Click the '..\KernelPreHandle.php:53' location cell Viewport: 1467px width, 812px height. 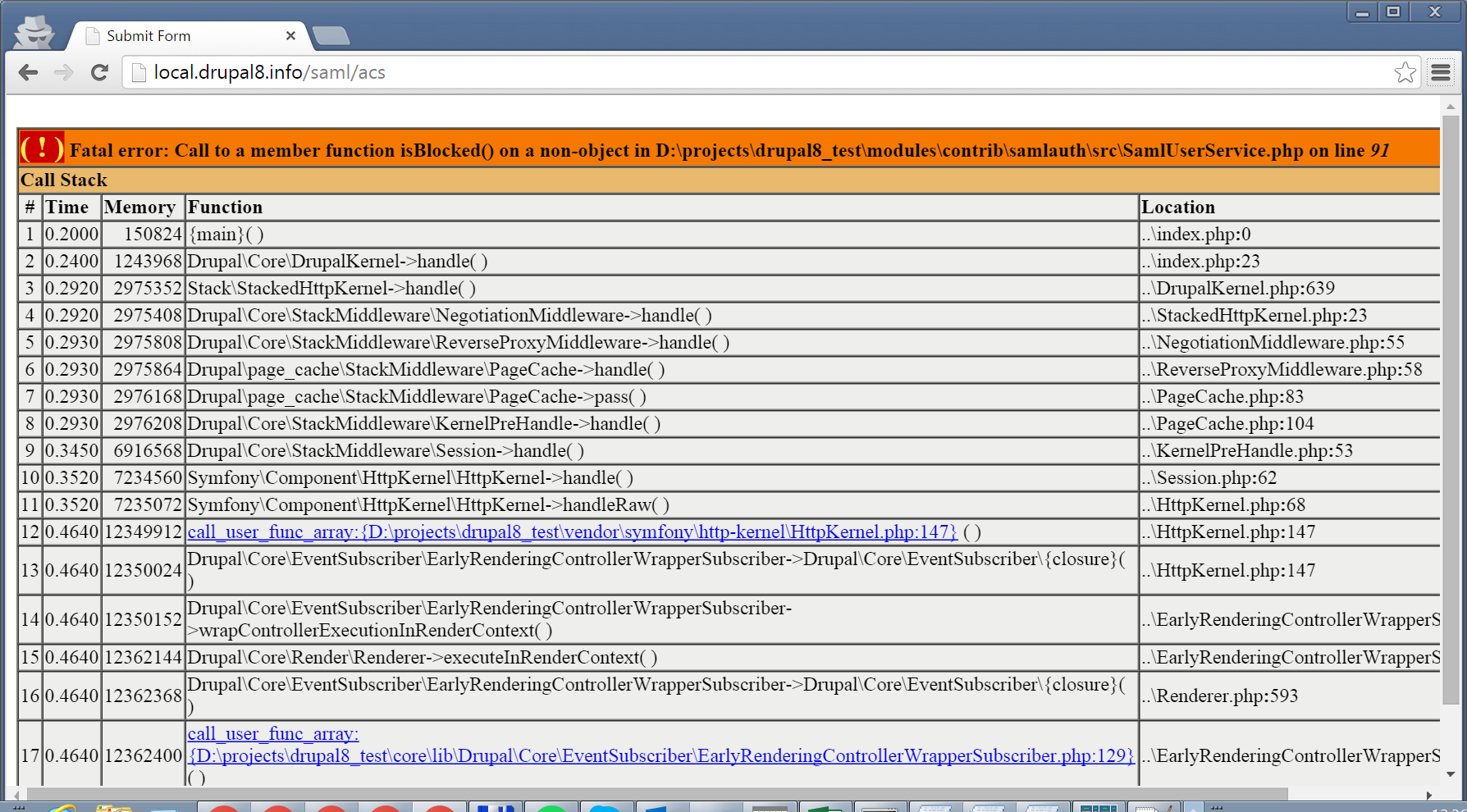(x=1290, y=450)
